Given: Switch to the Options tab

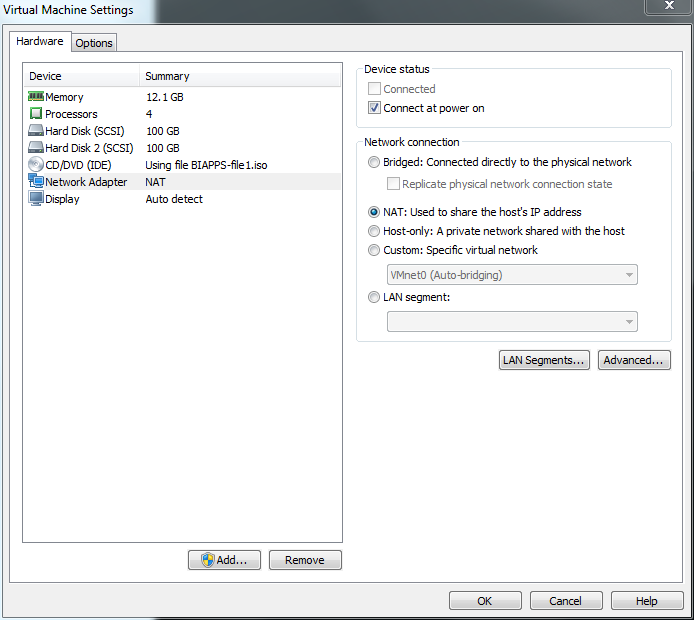Looking at the screenshot, I should (x=94, y=43).
